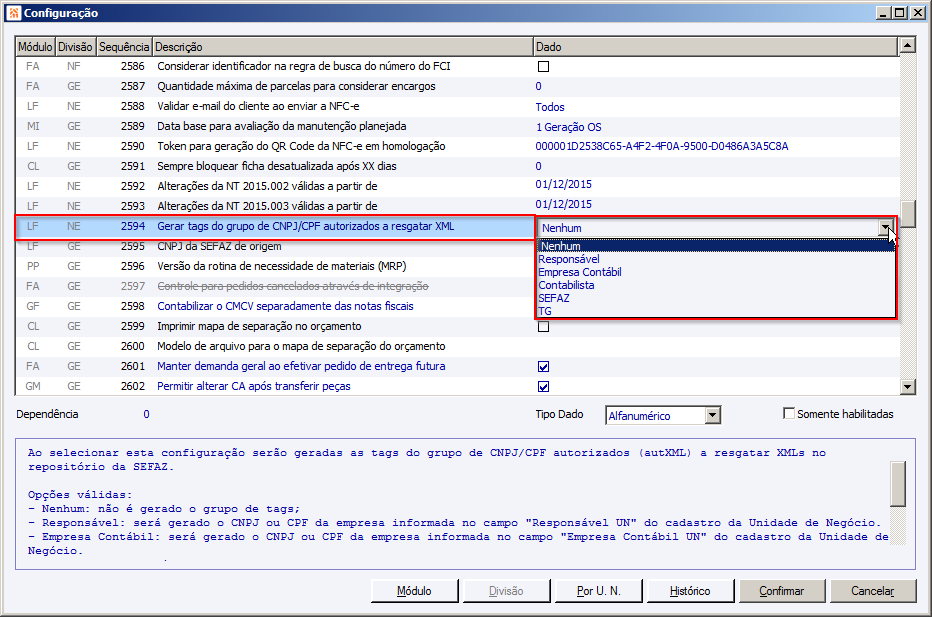Sort by the Divisão column header
Screen dimensions: 932x617
tap(75, 47)
